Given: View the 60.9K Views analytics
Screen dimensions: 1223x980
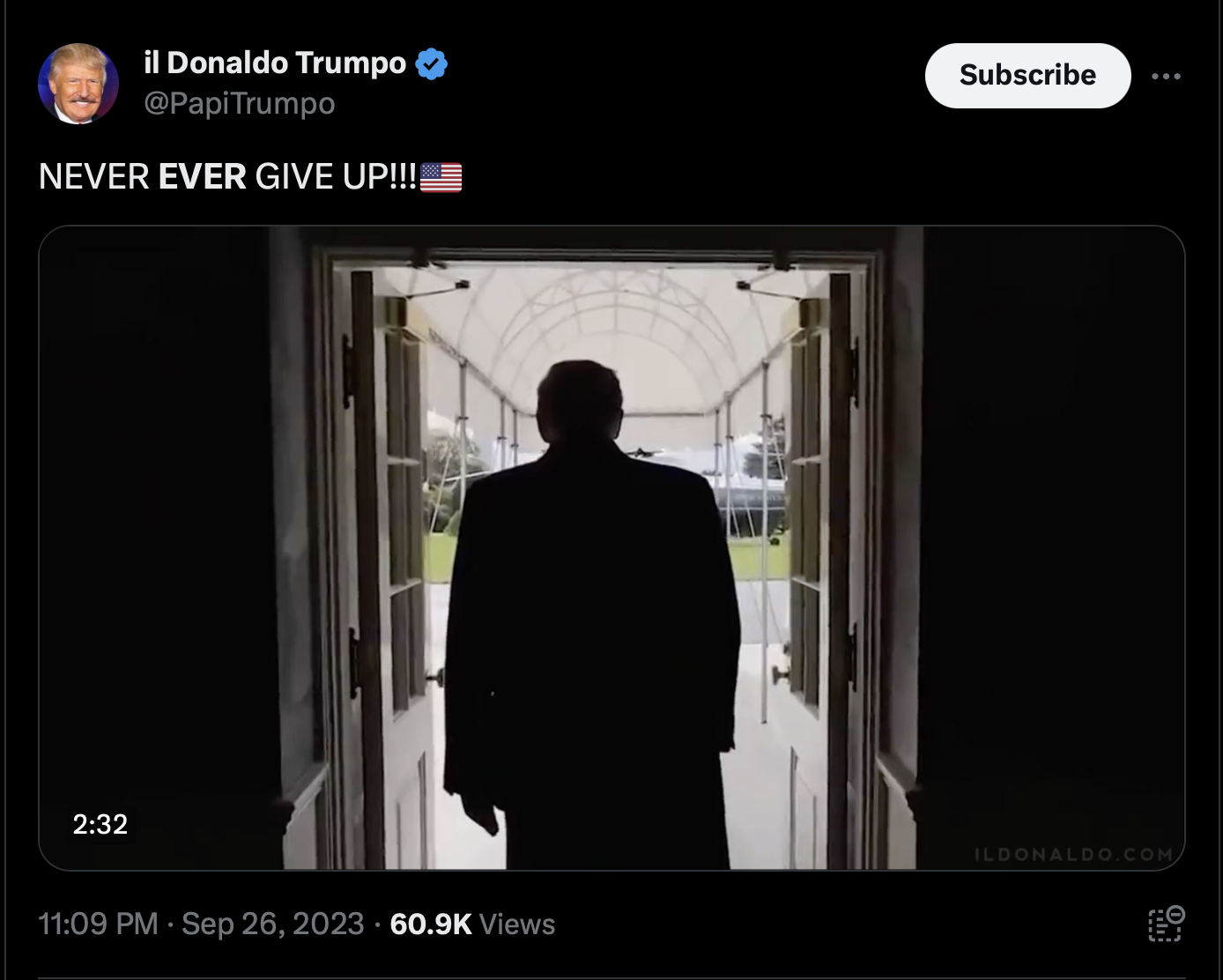Looking at the screenshot, I should coord(472,924).
